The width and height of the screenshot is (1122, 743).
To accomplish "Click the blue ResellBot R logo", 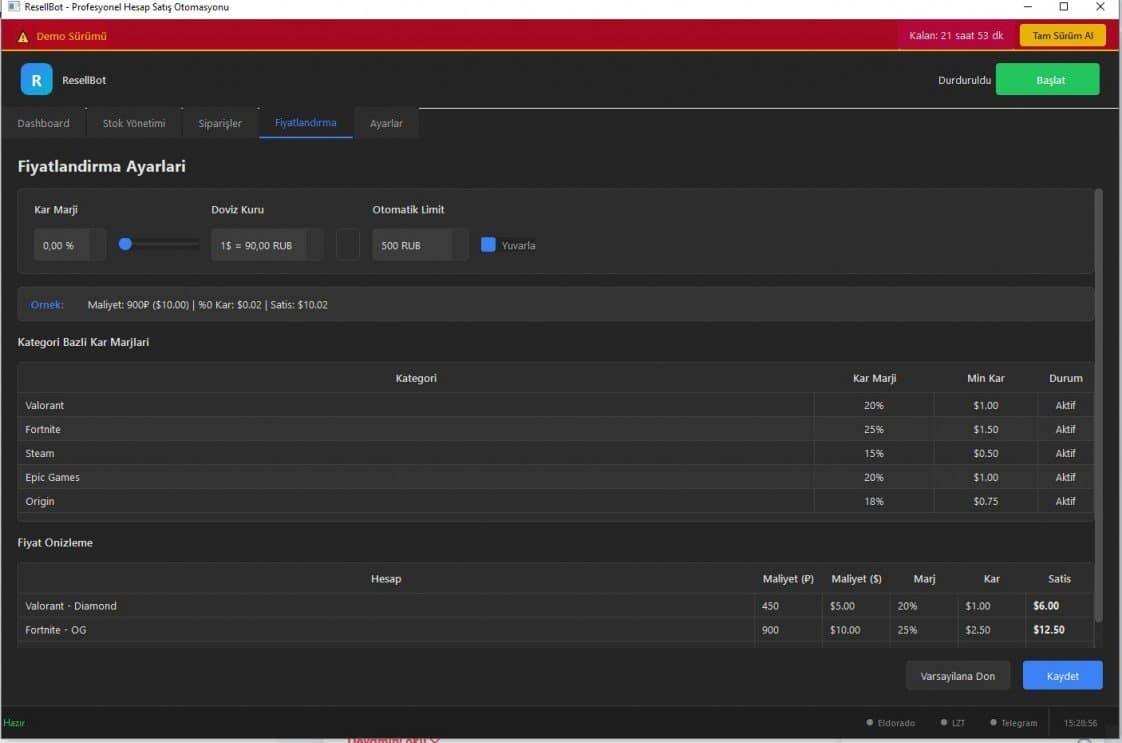I will click(36, 79).
